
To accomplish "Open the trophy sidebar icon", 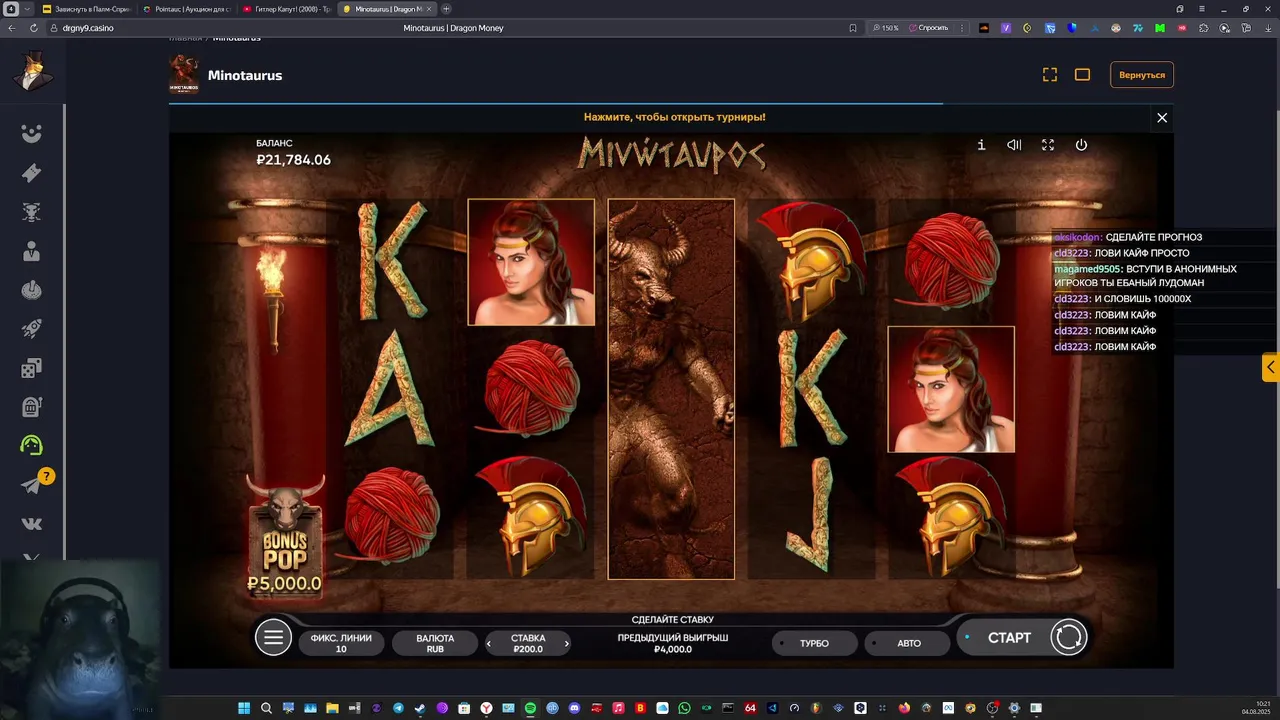I will coord(32,211).
